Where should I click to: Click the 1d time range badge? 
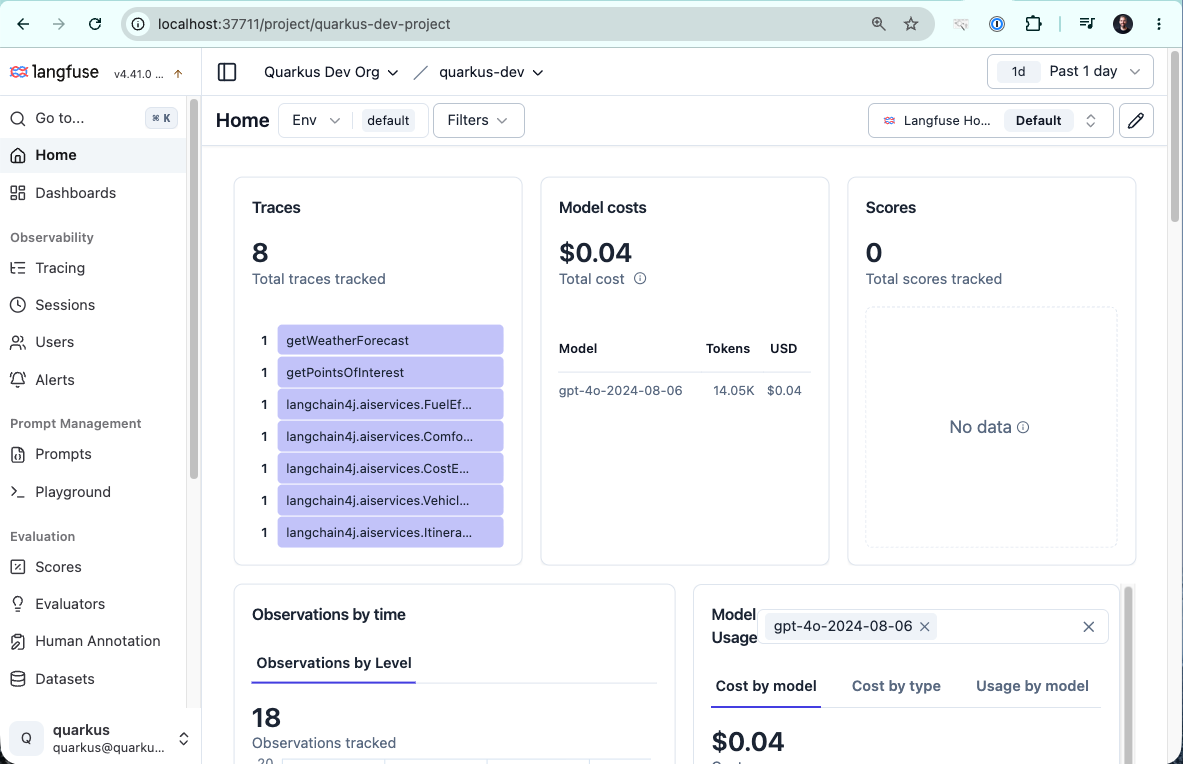pyautogui.click(x=1019, y=72)
